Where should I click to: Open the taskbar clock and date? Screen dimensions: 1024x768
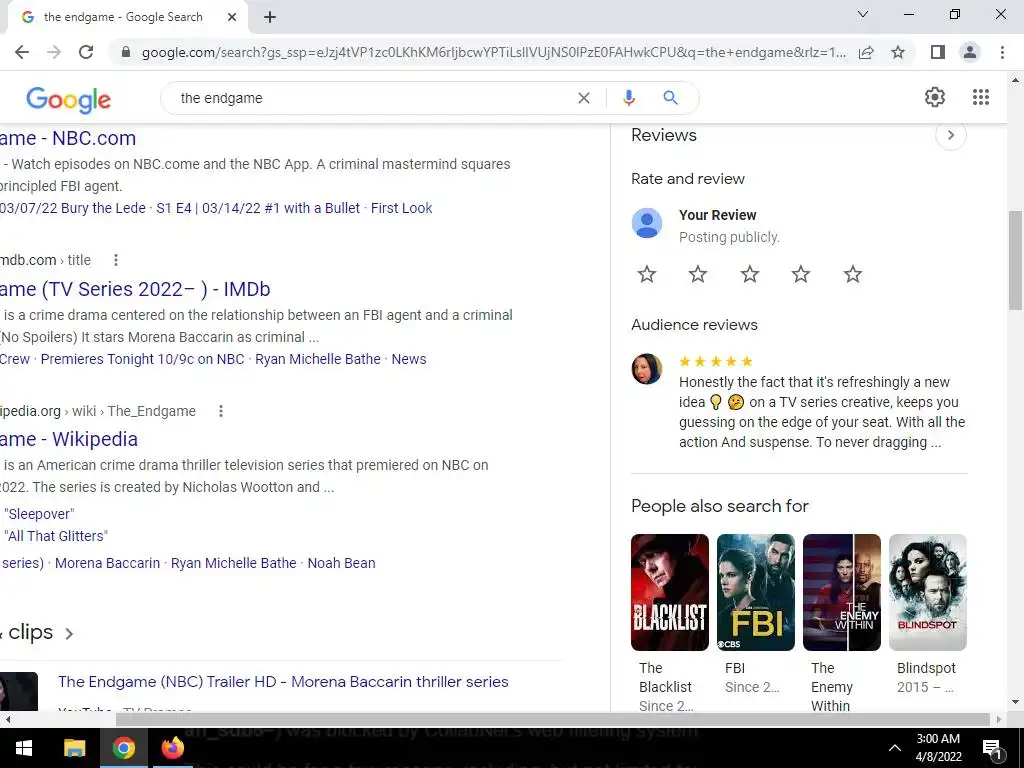[x=938, y=748]
